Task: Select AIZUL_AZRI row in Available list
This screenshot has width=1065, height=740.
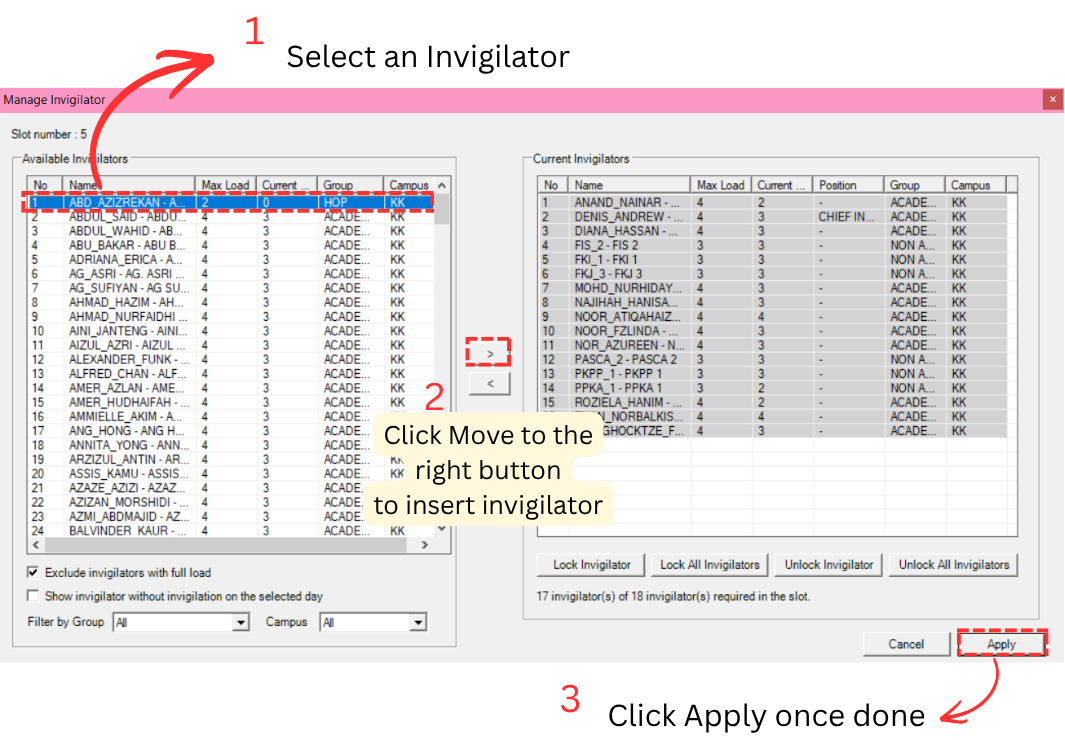Action: click(x=230, y=345)
